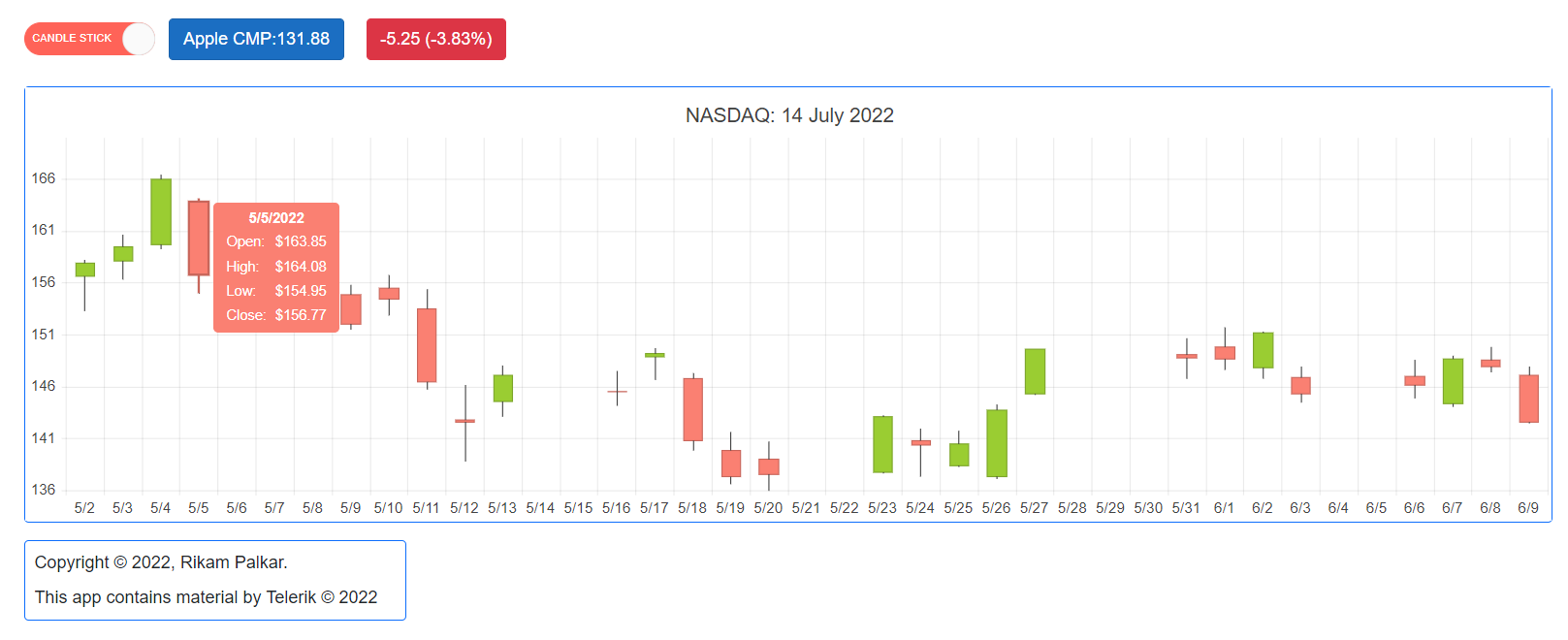Click the green candle for 6/7
This screenshot has width=1568, height=640.
[x=1453, y=381]
